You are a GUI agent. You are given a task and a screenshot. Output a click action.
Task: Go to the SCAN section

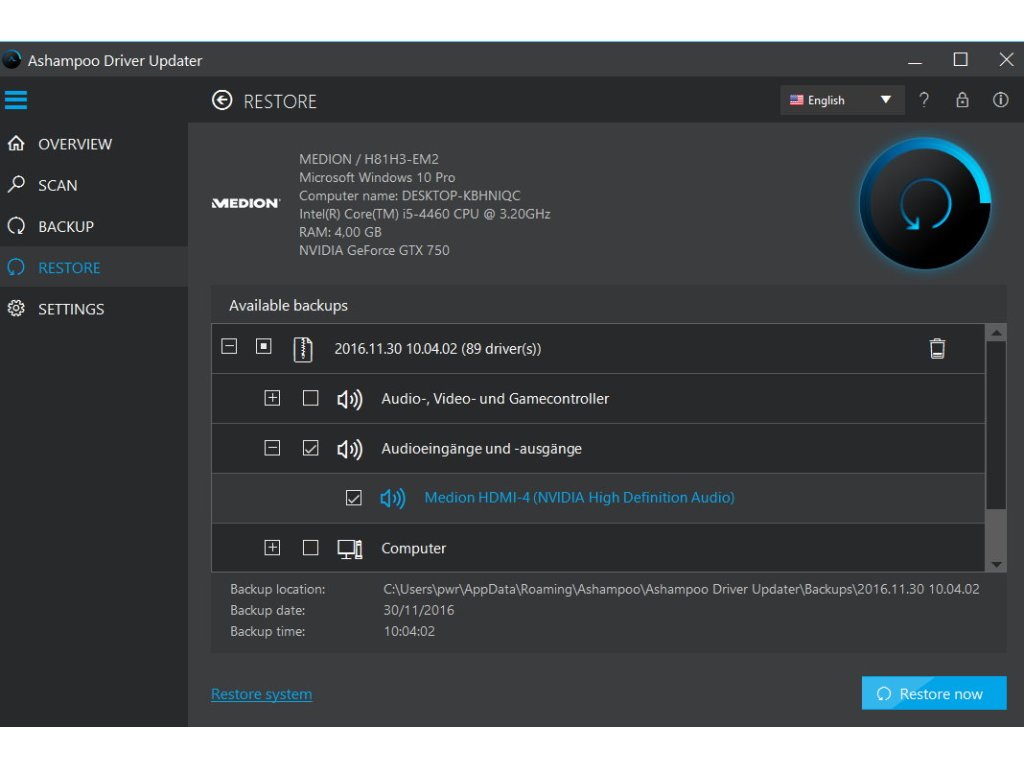click(x=57, y=185)
